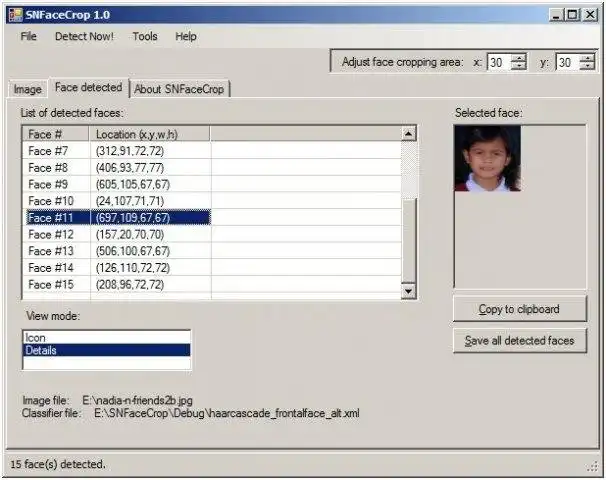Maximize the SNFaceCrop window
This screenshot has width=606, height=480.
[x=573, y=15]
